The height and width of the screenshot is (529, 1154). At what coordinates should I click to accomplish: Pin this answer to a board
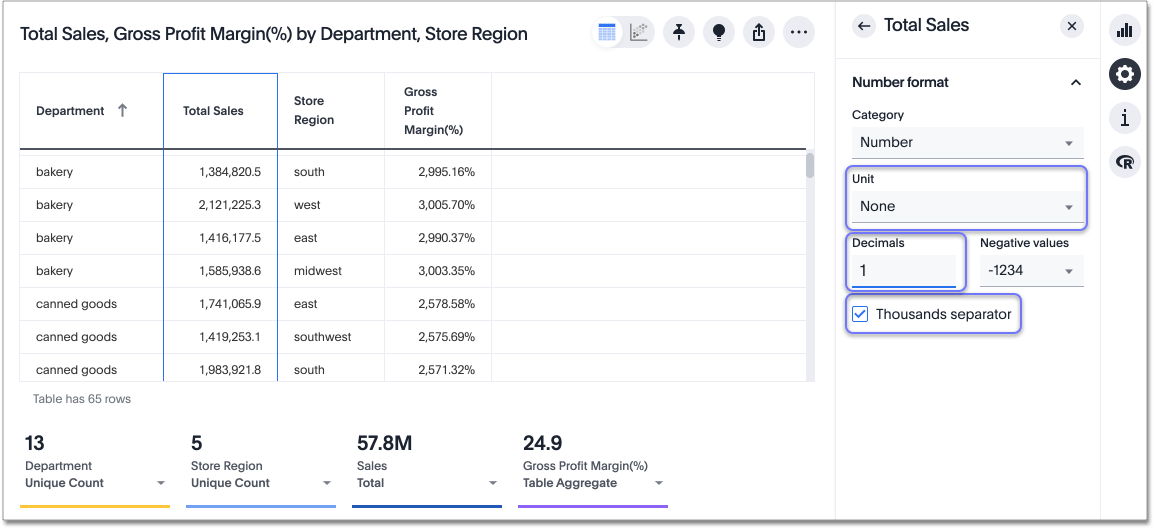[x=679, y=33]
